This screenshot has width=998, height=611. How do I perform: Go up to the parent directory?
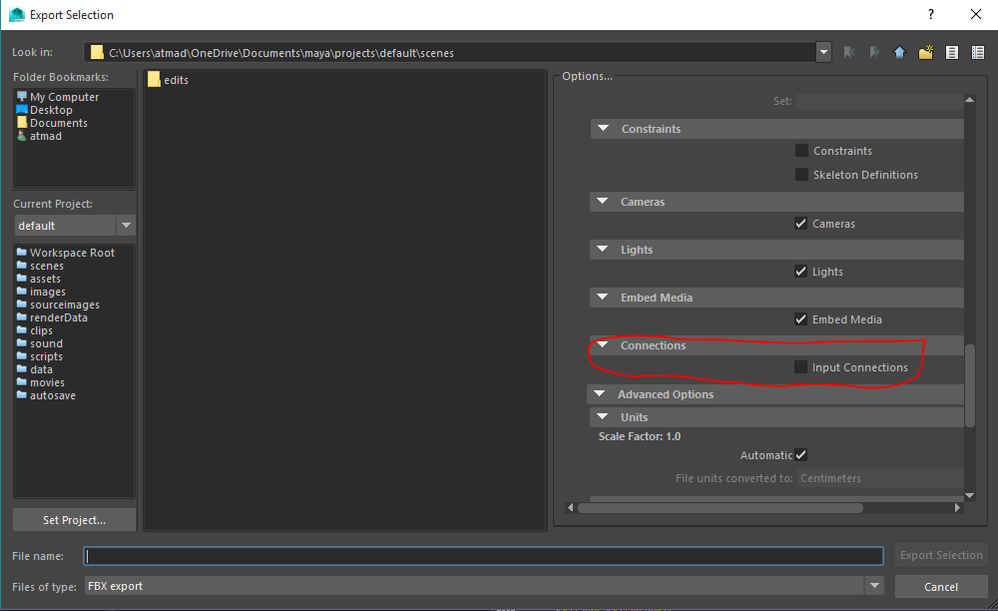[899, 51]
